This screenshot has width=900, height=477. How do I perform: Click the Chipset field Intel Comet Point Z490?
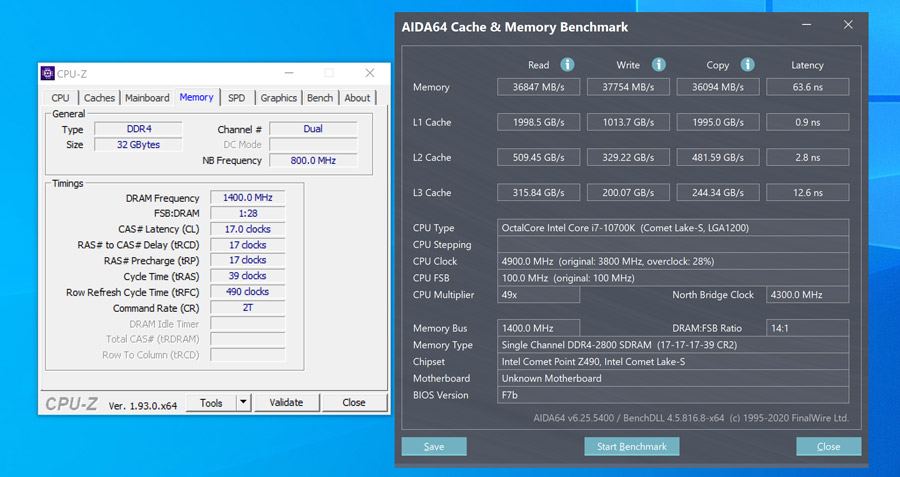pos(673,362)
